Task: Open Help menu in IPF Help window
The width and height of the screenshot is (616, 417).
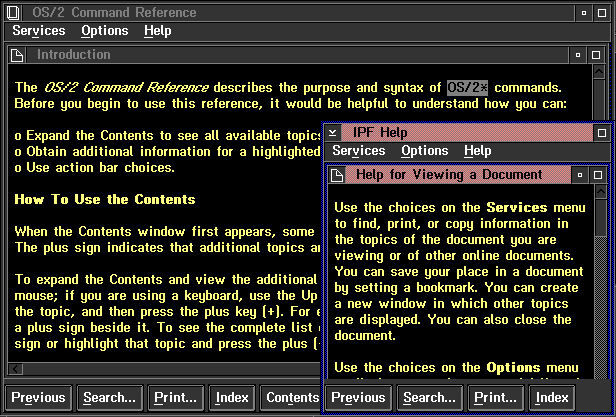Action: click(478, 151)
